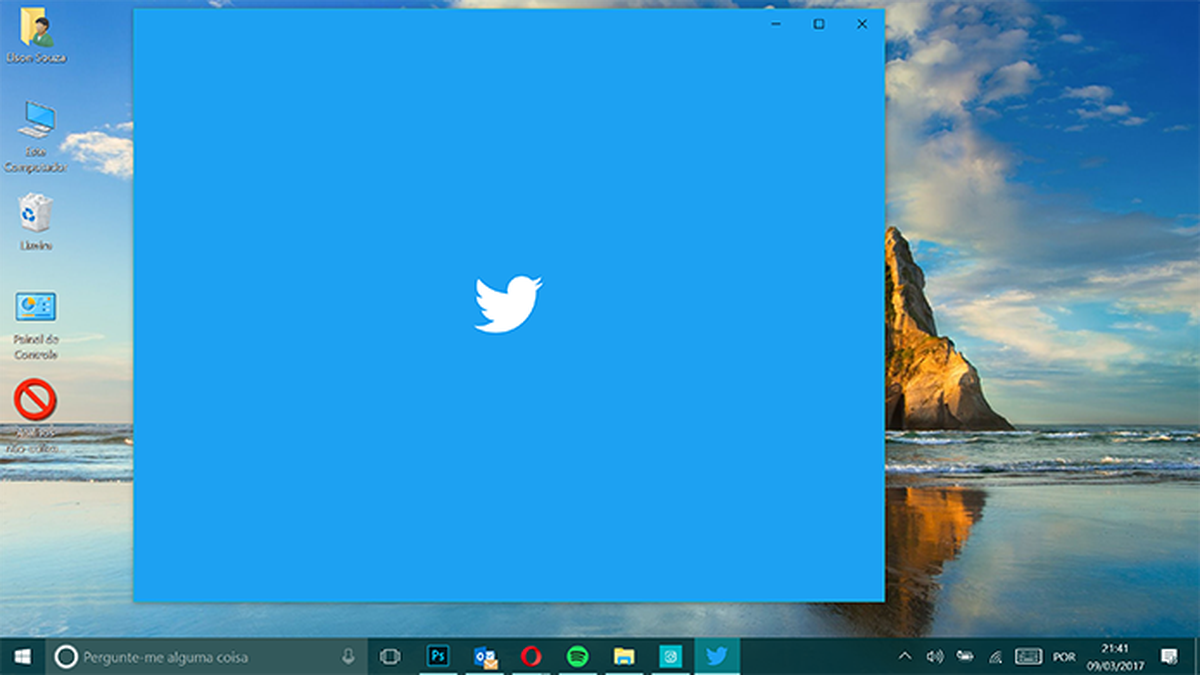Viewport: 1200px width, 675px height.
Task: Open the volume control in the system tray
Action: click(x=933, y=657)
